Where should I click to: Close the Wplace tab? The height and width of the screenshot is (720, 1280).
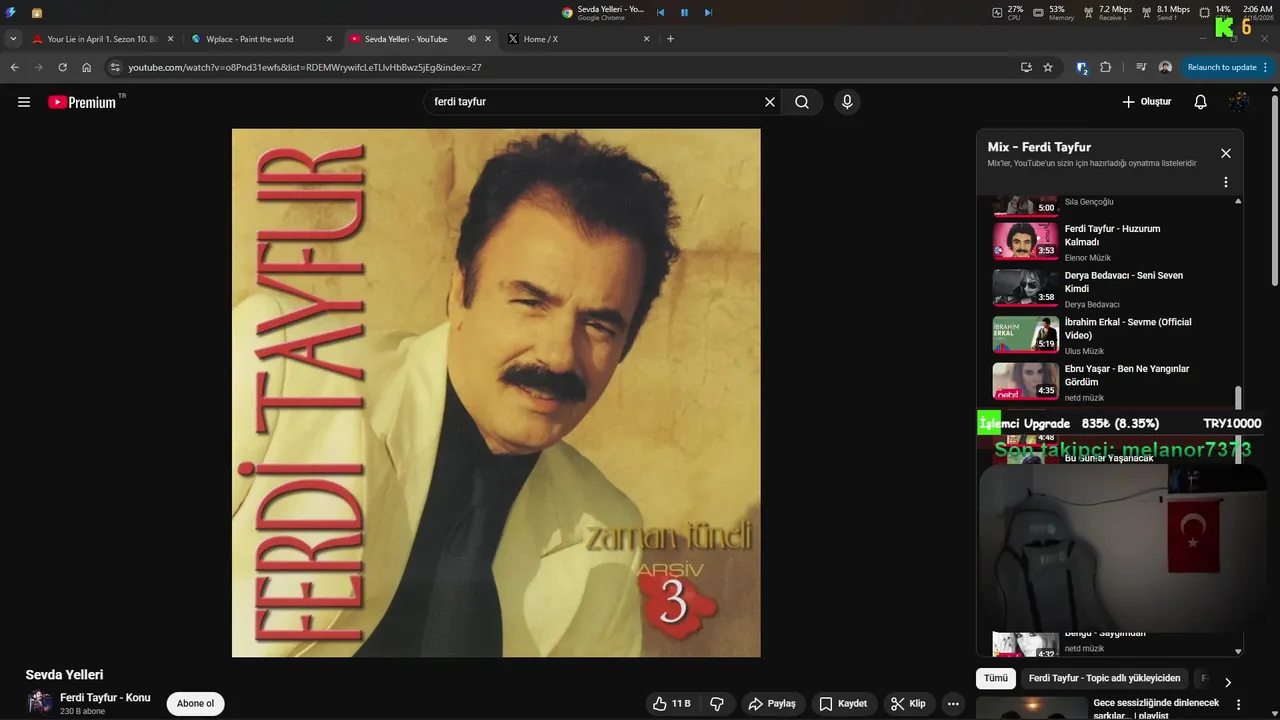(x=329, y=39)
